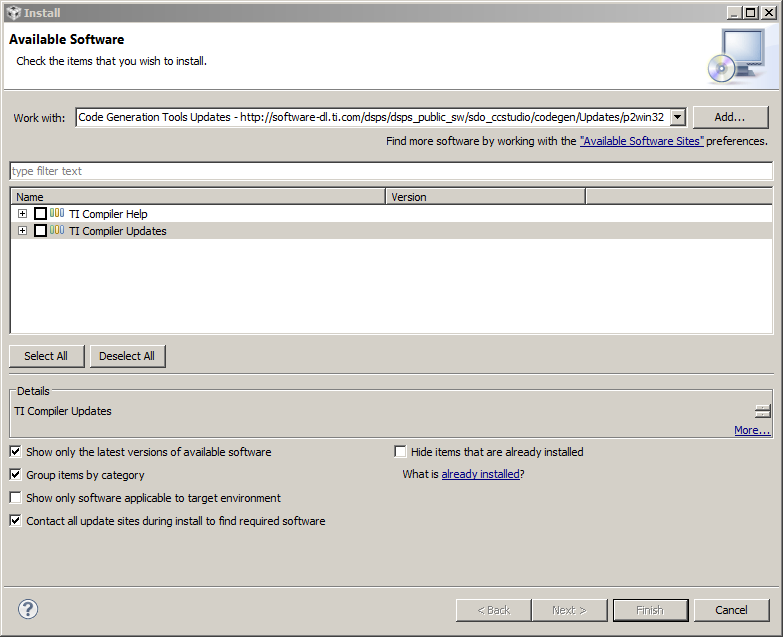Screen dimensions: 783x637
Task: Click the TI Compiler Help category icon
Action: [57, 213]
